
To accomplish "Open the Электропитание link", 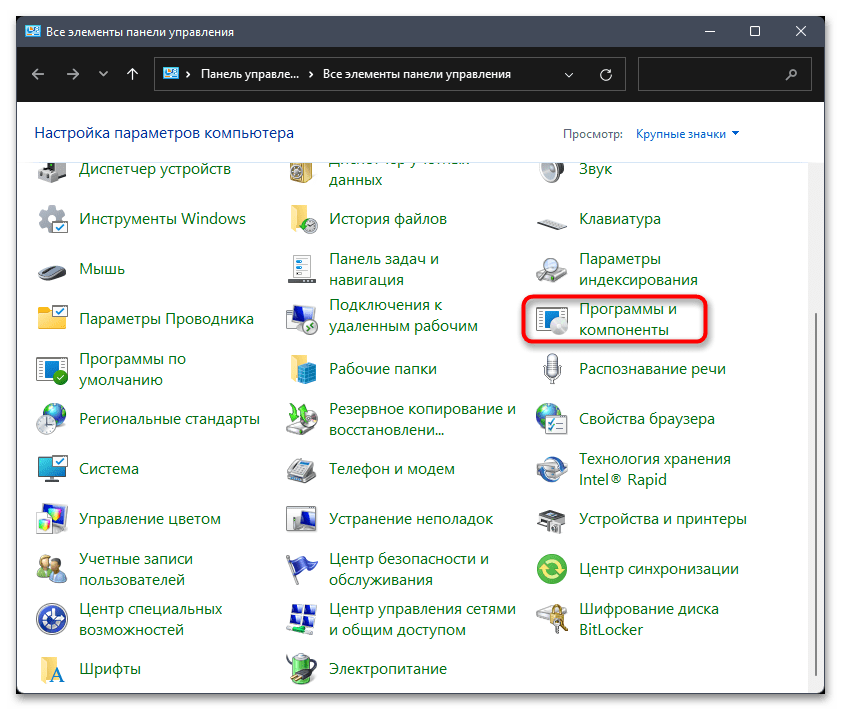I will tap(388, 669).
